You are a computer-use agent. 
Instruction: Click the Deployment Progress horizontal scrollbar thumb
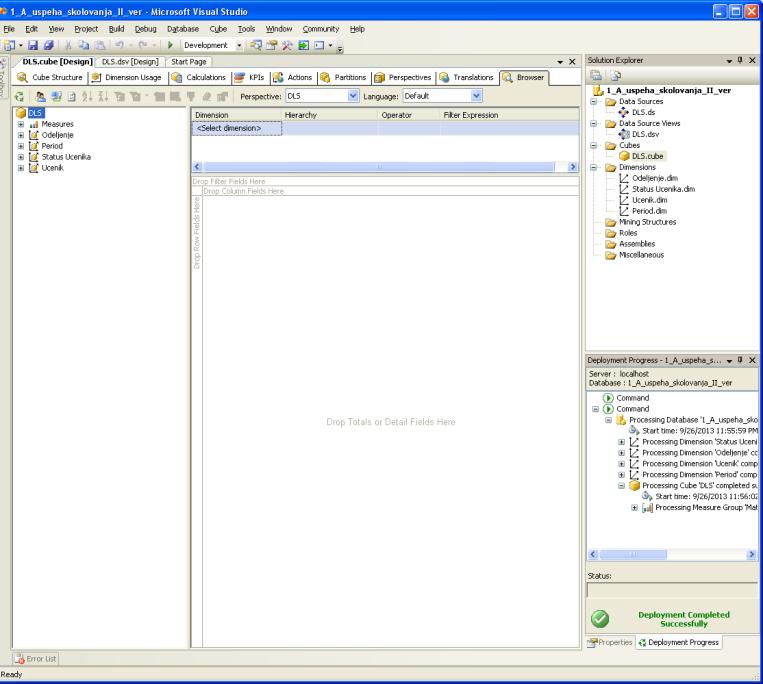click(x=633, y=554)
